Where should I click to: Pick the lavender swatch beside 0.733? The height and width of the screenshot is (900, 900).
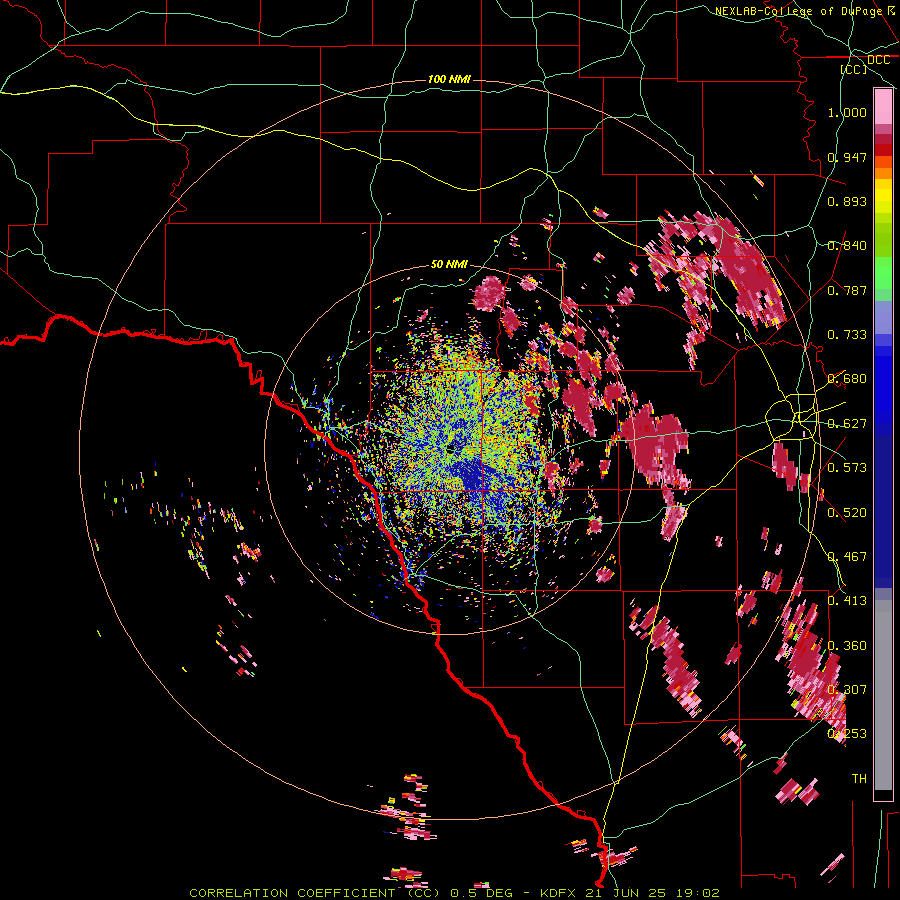pos(883,317)
